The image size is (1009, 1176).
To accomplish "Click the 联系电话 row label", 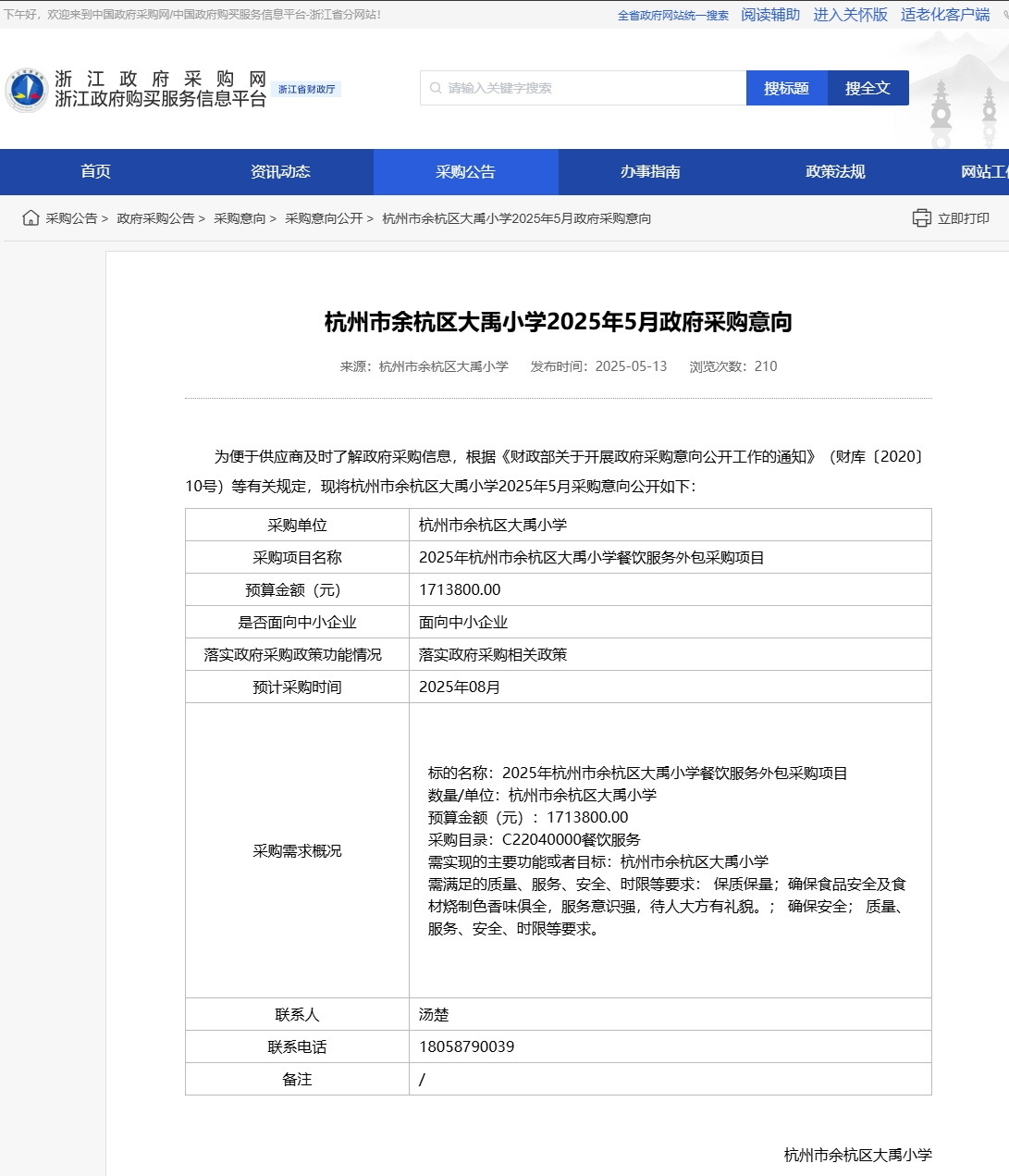I will [297, 1046].
